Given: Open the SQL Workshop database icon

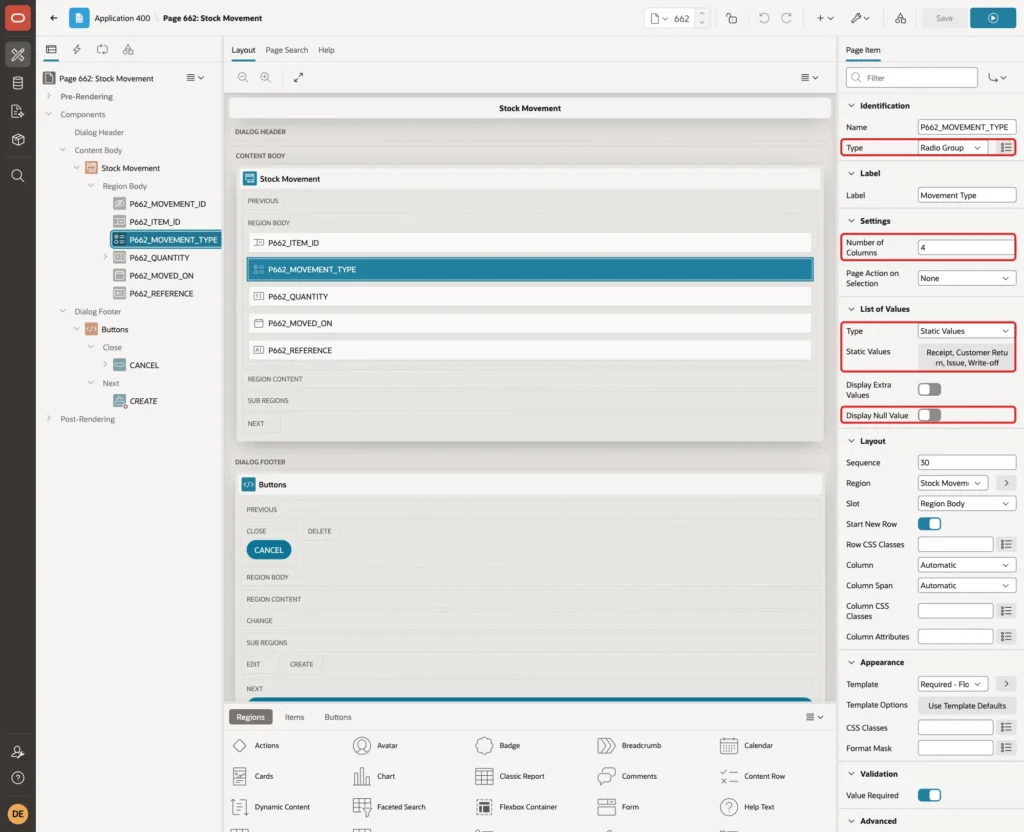Looking at the screenshot, I should (18, 83).
